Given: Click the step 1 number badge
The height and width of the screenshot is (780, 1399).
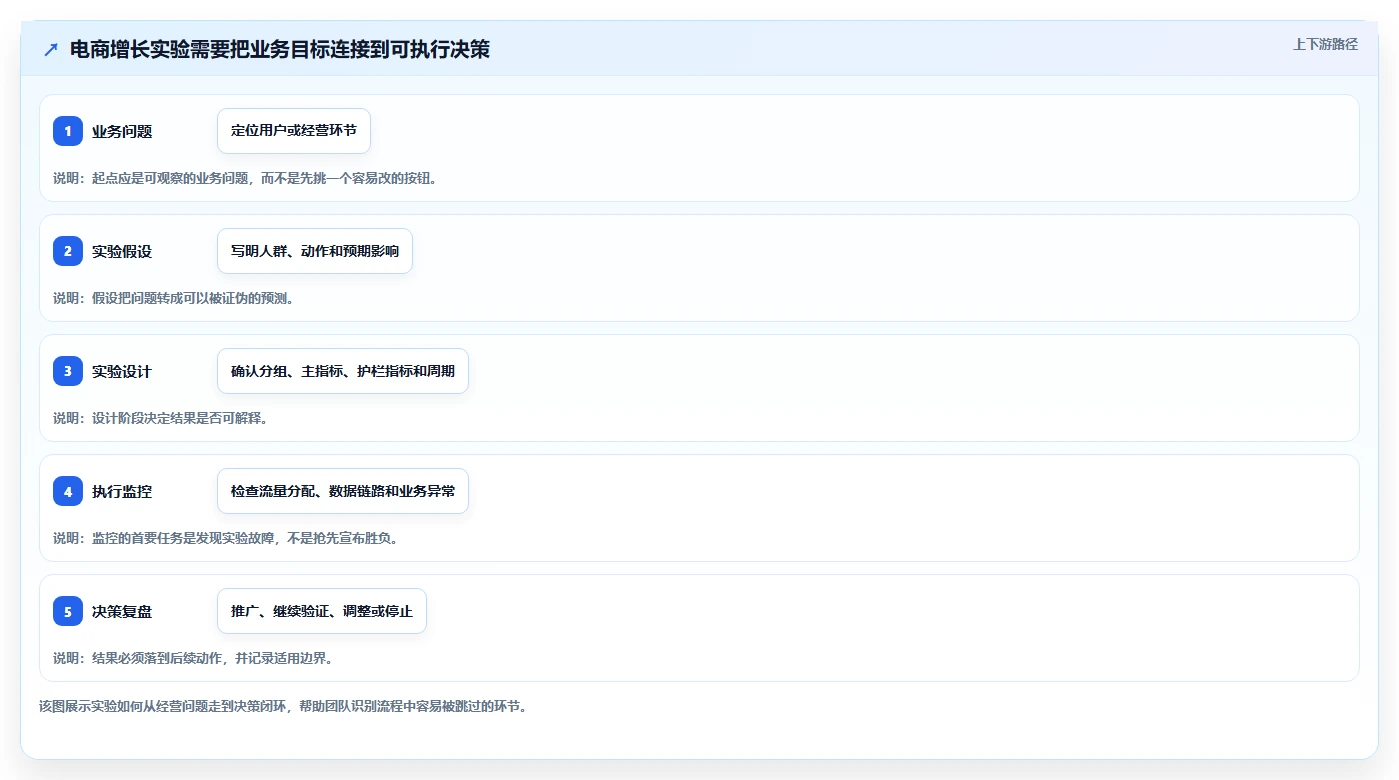Looking at the screenshot, I should [68, 131].
